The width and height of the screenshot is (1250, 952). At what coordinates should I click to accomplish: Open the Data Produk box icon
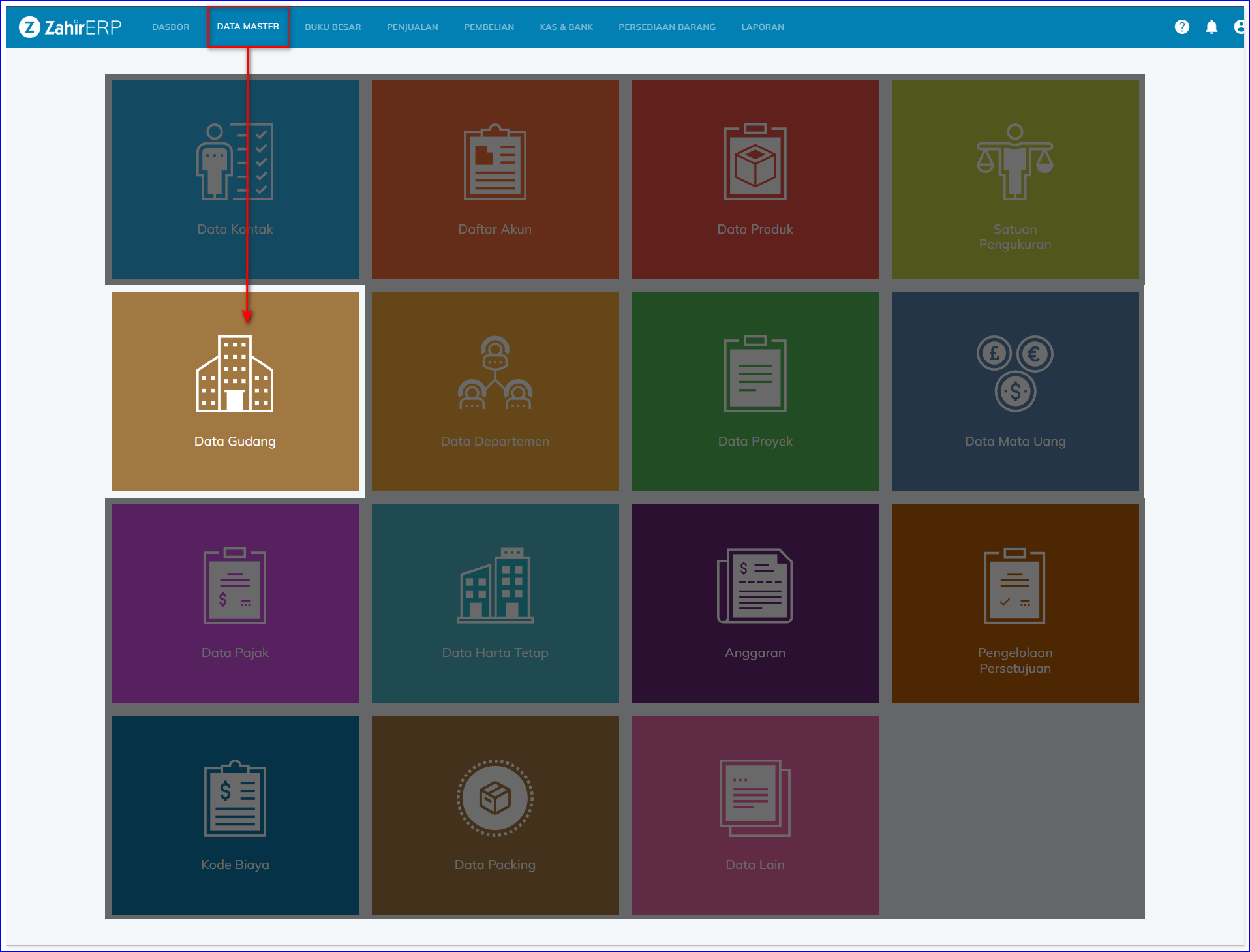point(755,162)
